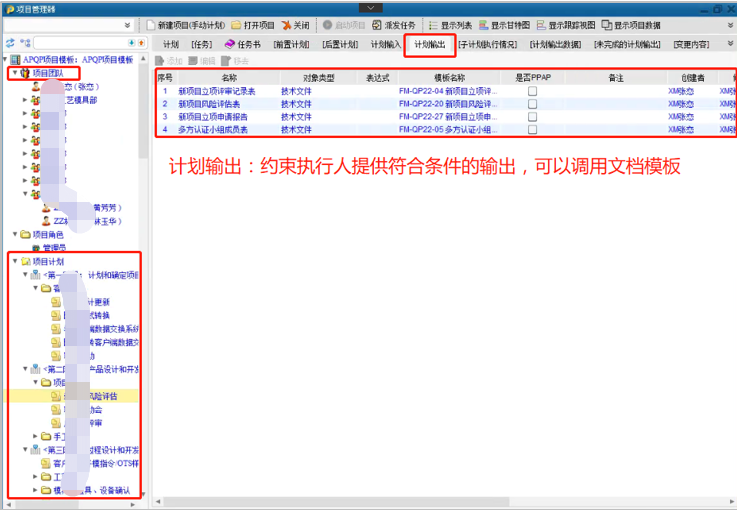Collapse the 项目团队 tree node
This screenshot has height=510, width=737.
pyautogui.click(x=13, y=73)
